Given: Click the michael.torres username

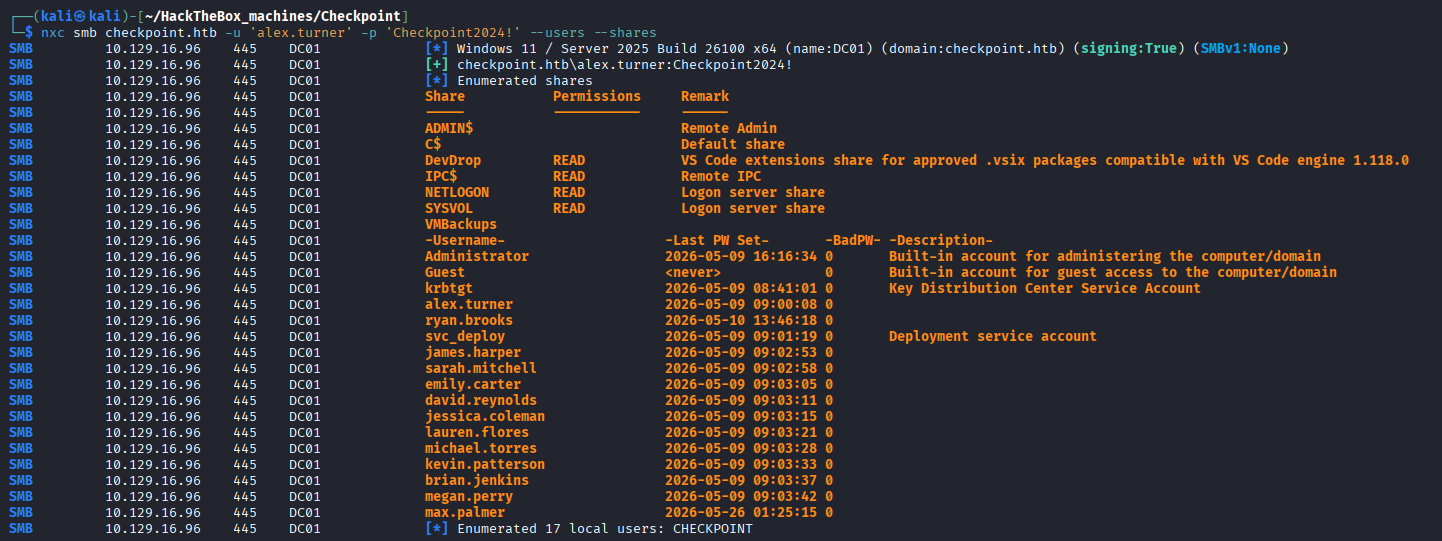Looking at the screenshot, I should pos(481,448).
